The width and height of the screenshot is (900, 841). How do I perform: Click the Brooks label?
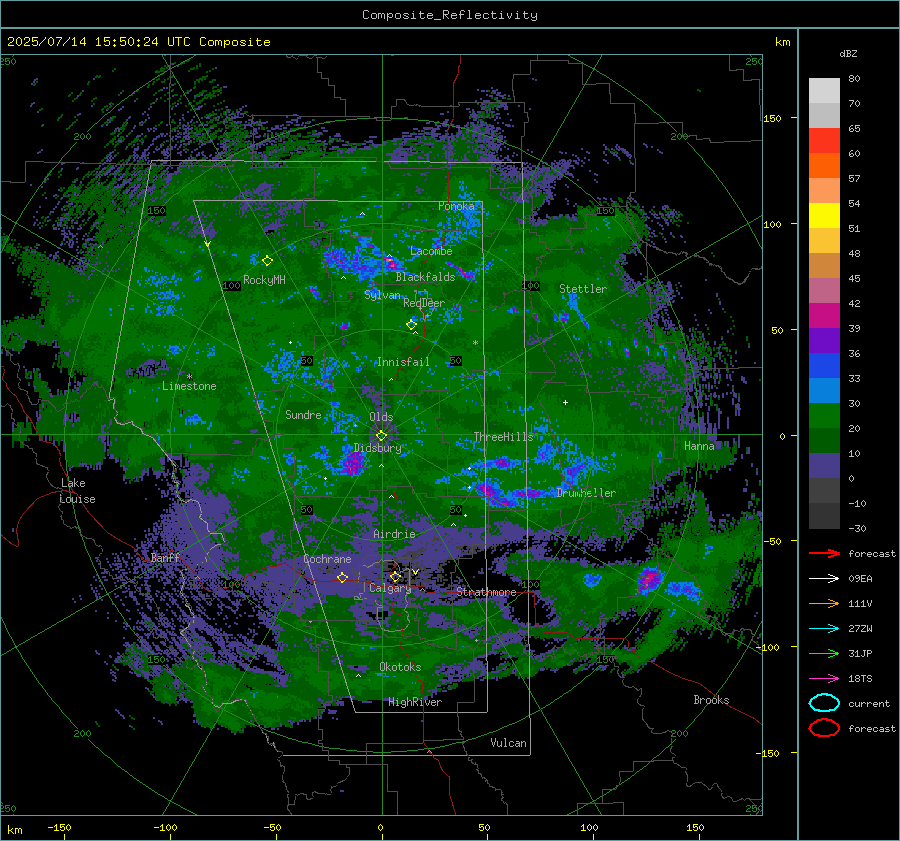[x=711, y=700]
